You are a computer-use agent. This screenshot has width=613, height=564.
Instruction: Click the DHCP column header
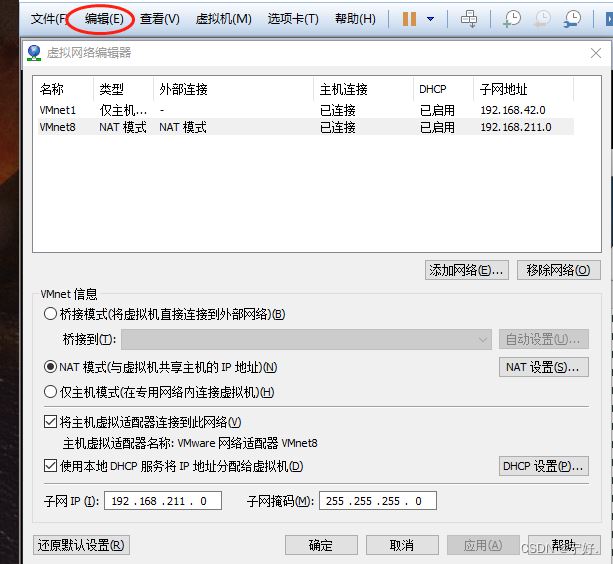pos(444,89)
